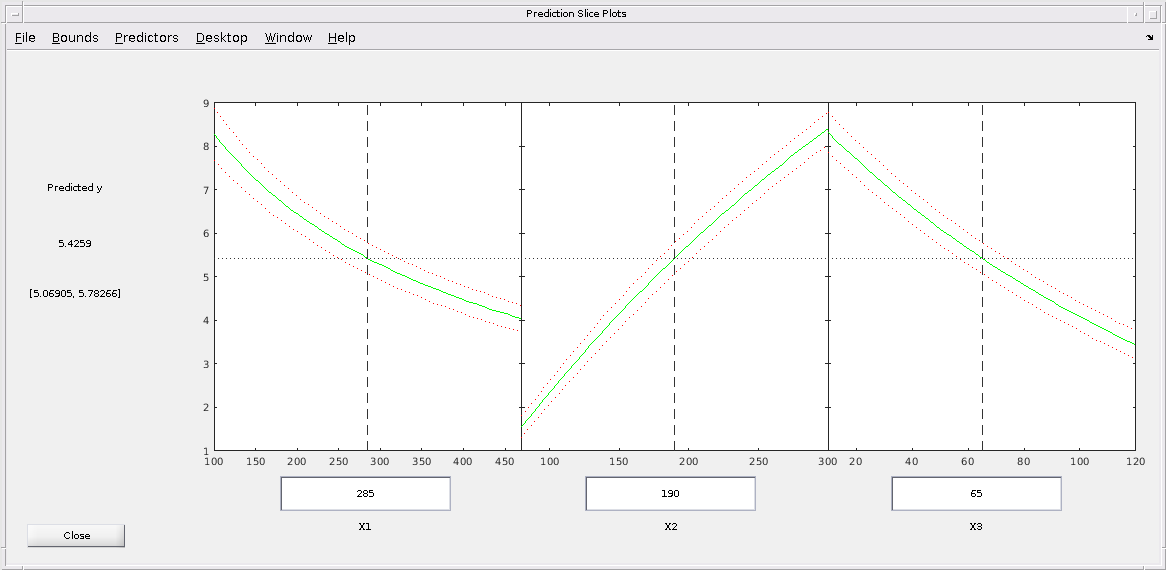Click the 'Prediction Slice Plots' window title
Image resolution: width=1166 pixels, height=570 pixels.
576,13
